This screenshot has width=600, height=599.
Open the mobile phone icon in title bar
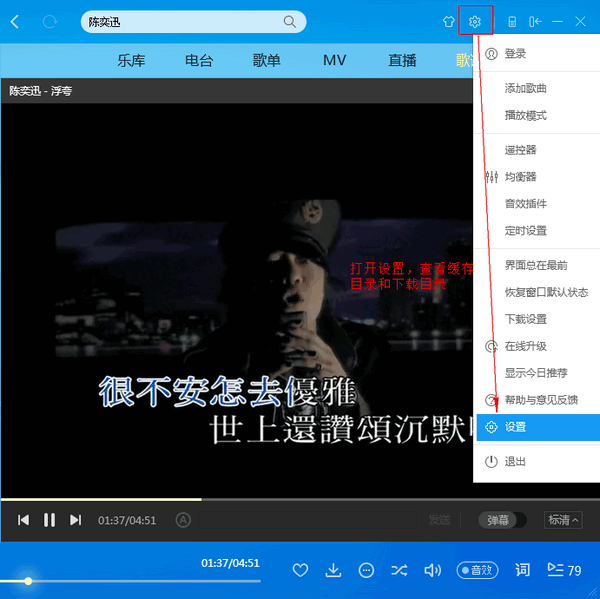pos(512,21)
